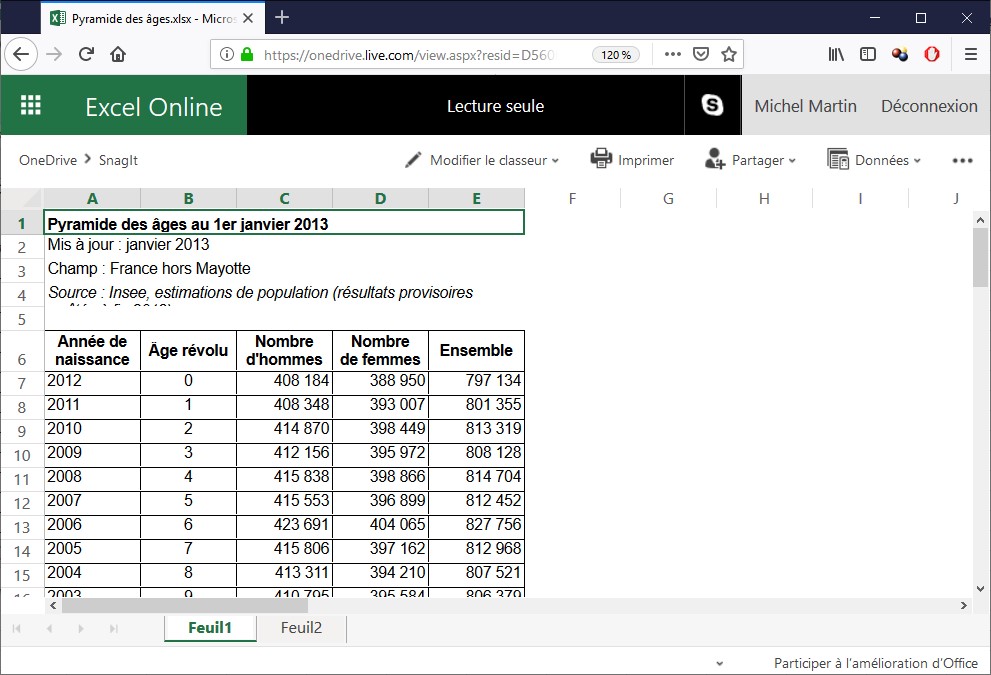Click the Skype icon in header
This screenshot has width=991, height=675.
pos(712,105)
